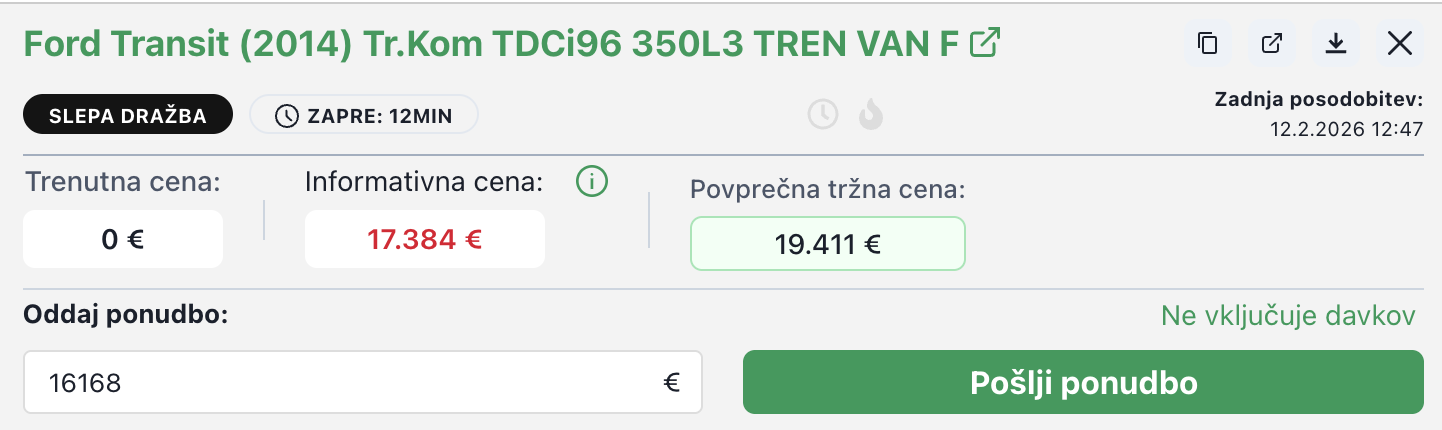The width and height of the screenshot is (1442, 430).
Task: Click the greyed-out flame icon
Action: pos(871,115)
